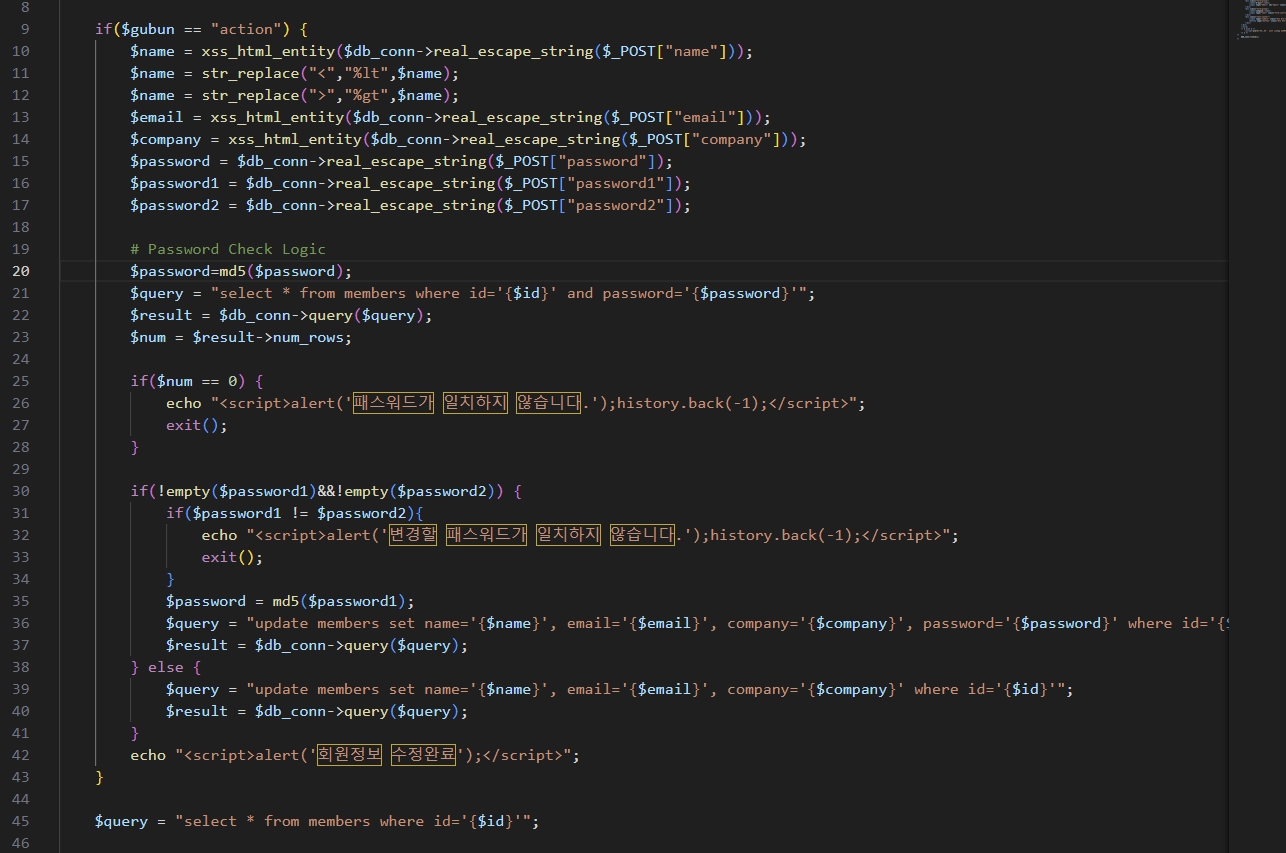
Task: Click the '변경할 패스워드가' alert text on line 32
Action: click(458, 535)
